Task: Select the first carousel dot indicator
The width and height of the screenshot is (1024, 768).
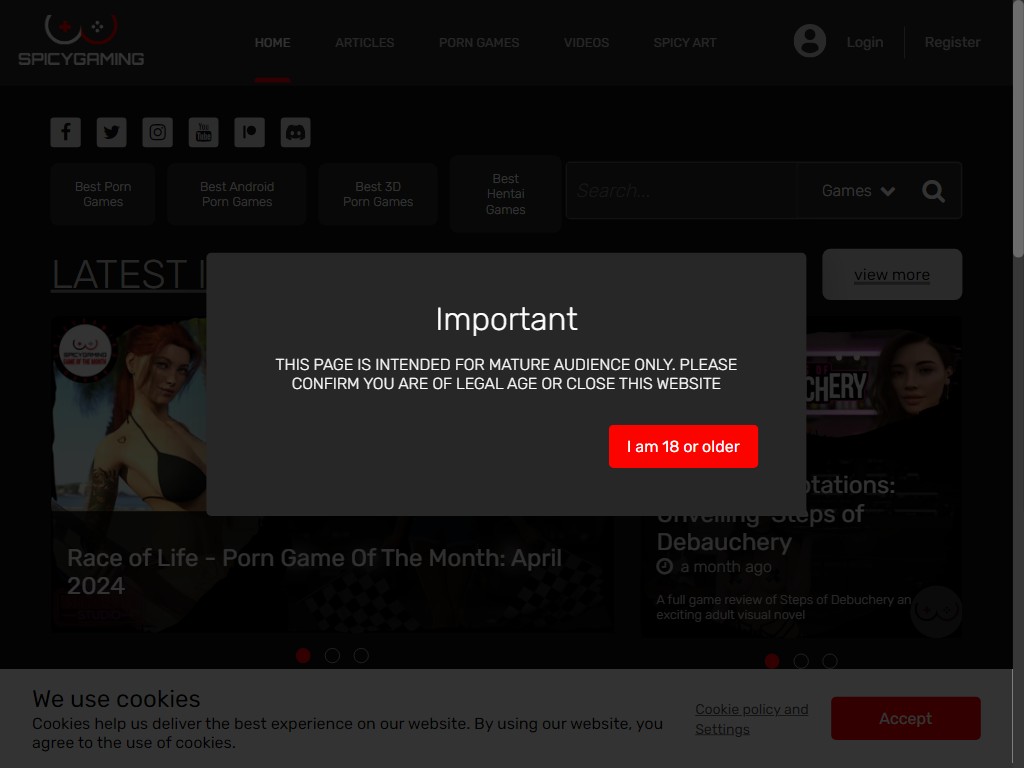Action: (304, 655)
